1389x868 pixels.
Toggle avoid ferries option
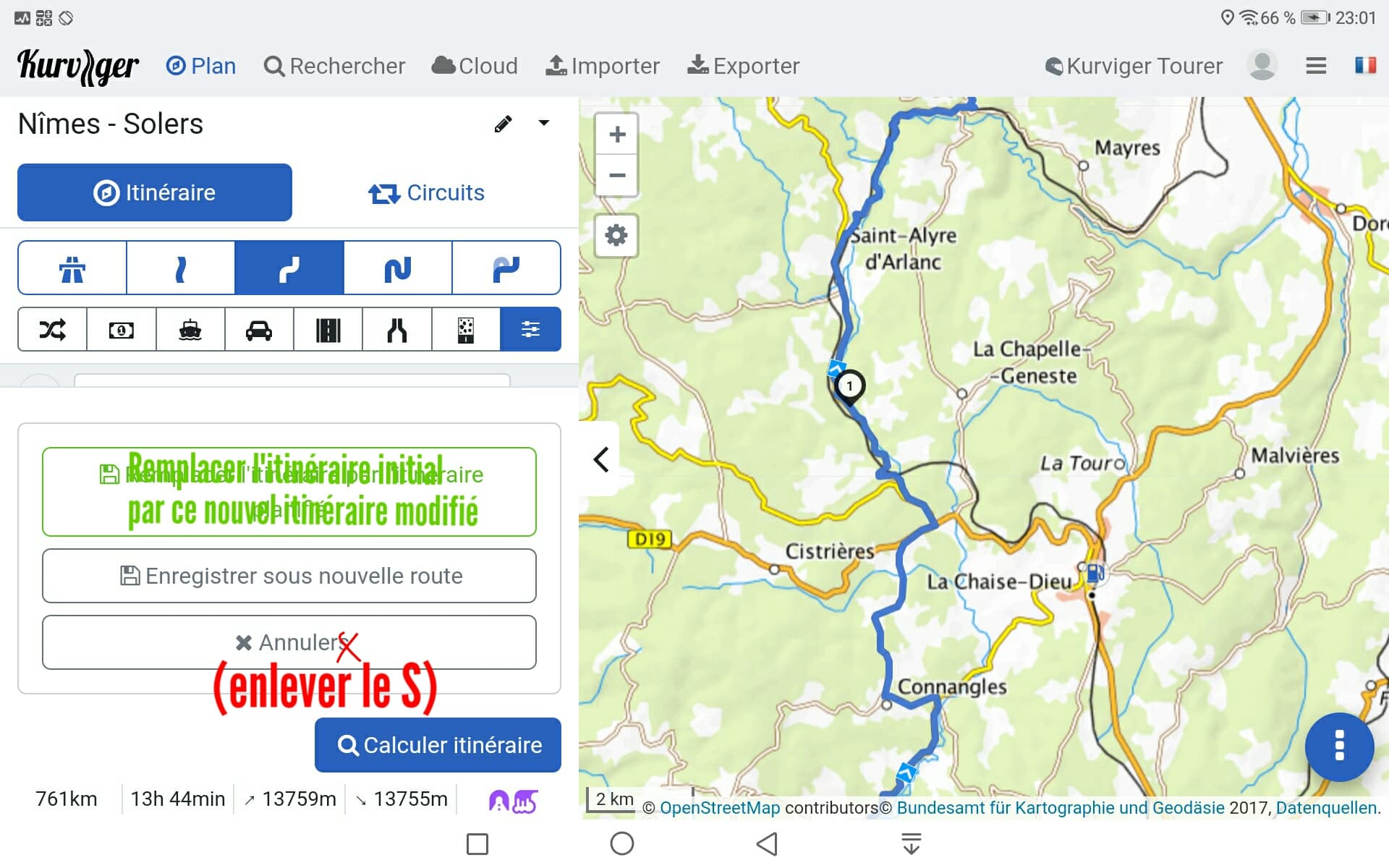click(x=190, y=330)
